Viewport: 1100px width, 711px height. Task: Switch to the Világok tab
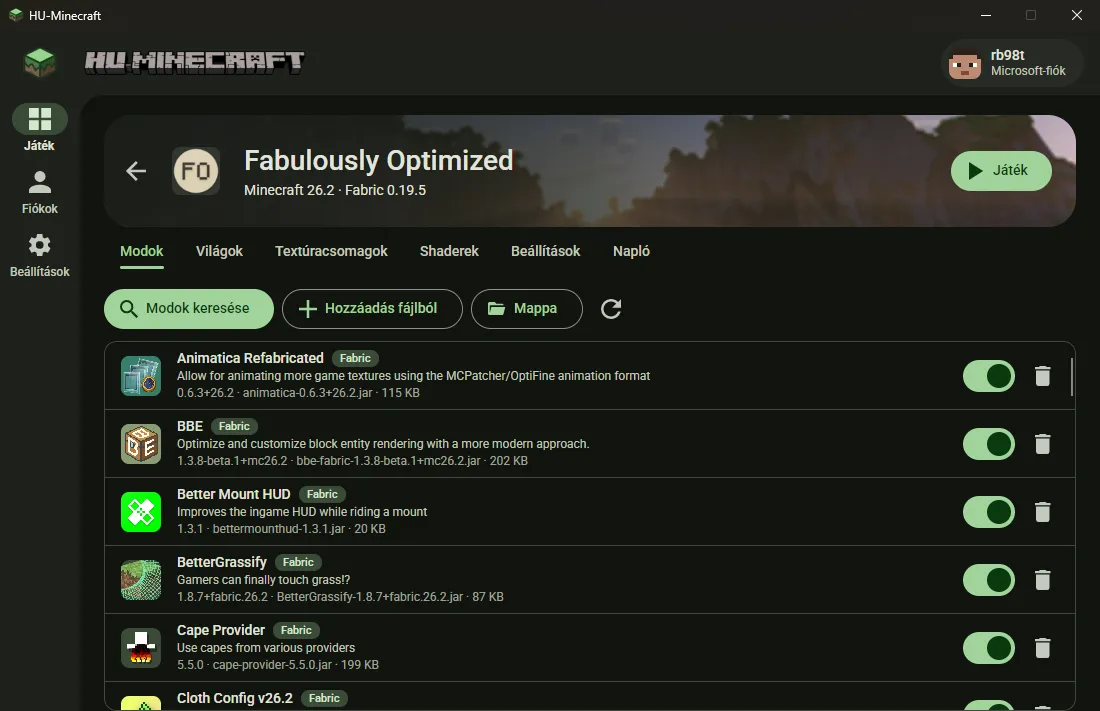coord(219,251)
